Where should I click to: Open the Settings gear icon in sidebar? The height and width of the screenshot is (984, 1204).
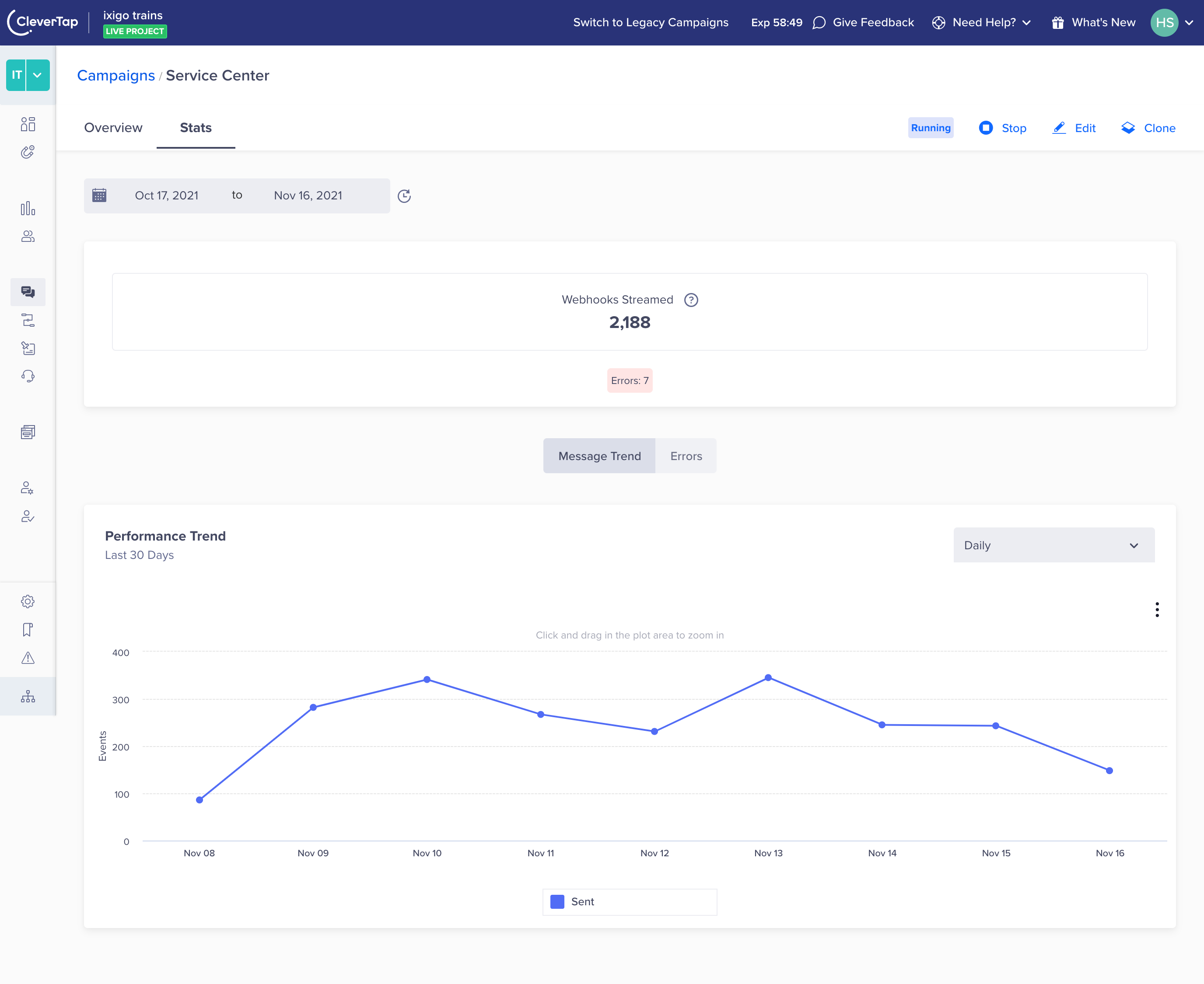[x=28, y=601]
